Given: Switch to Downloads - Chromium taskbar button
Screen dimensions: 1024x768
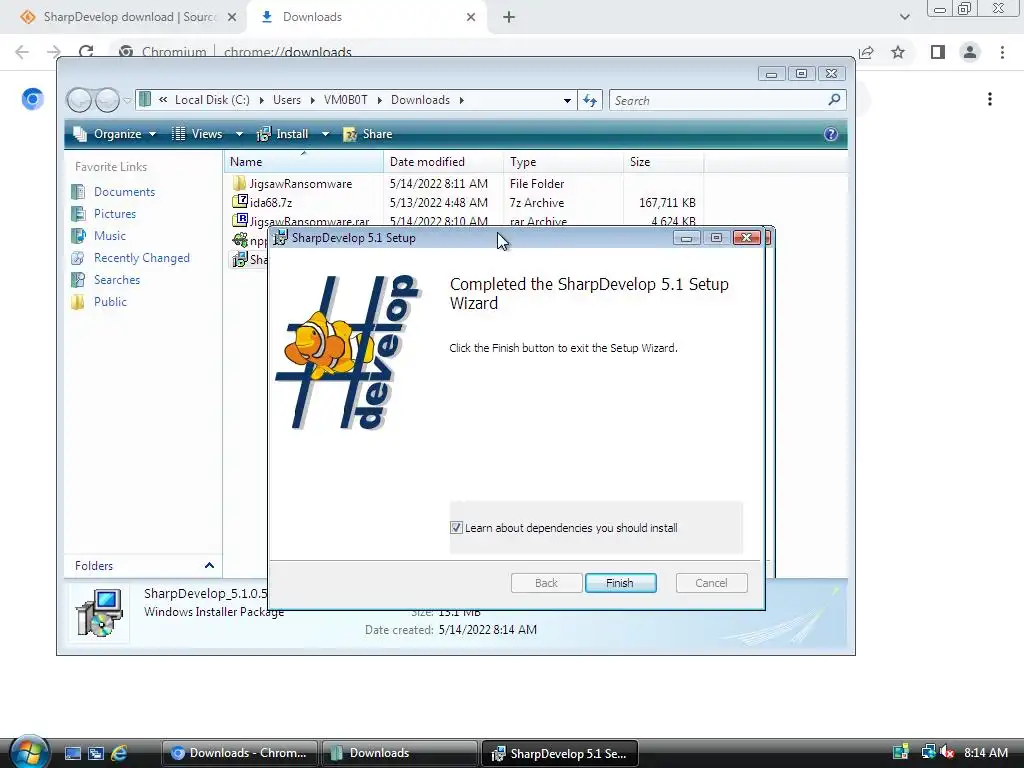Looking at the screenshot, I should pos(239,753).
